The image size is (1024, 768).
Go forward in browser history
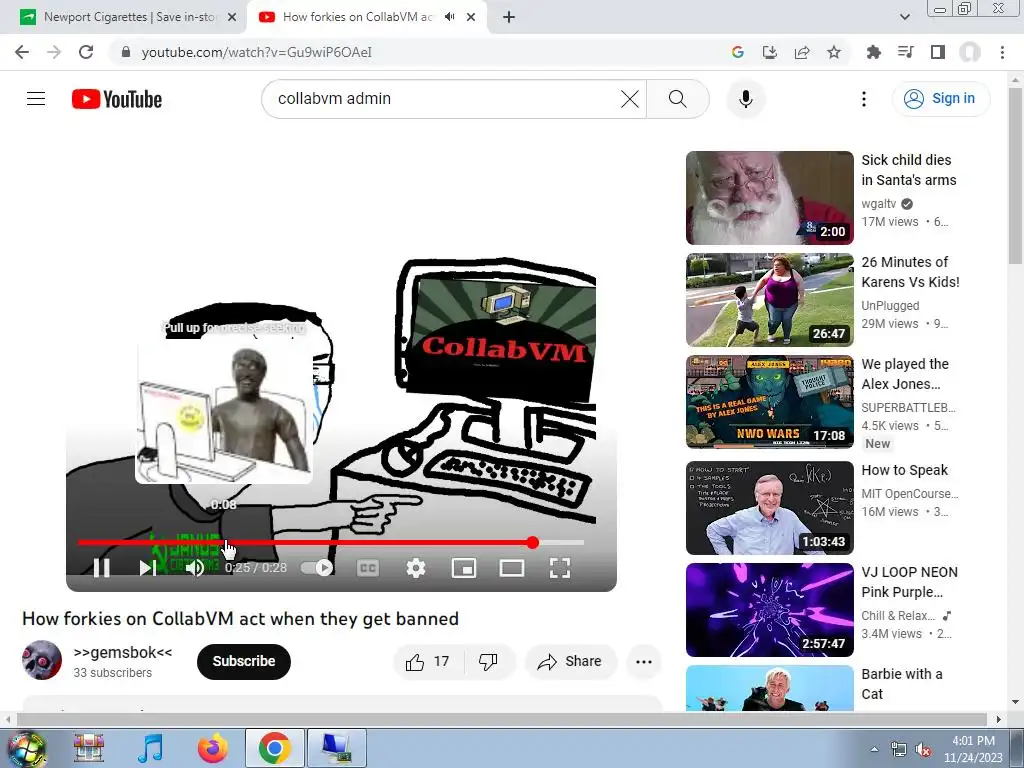click(54, 52)
